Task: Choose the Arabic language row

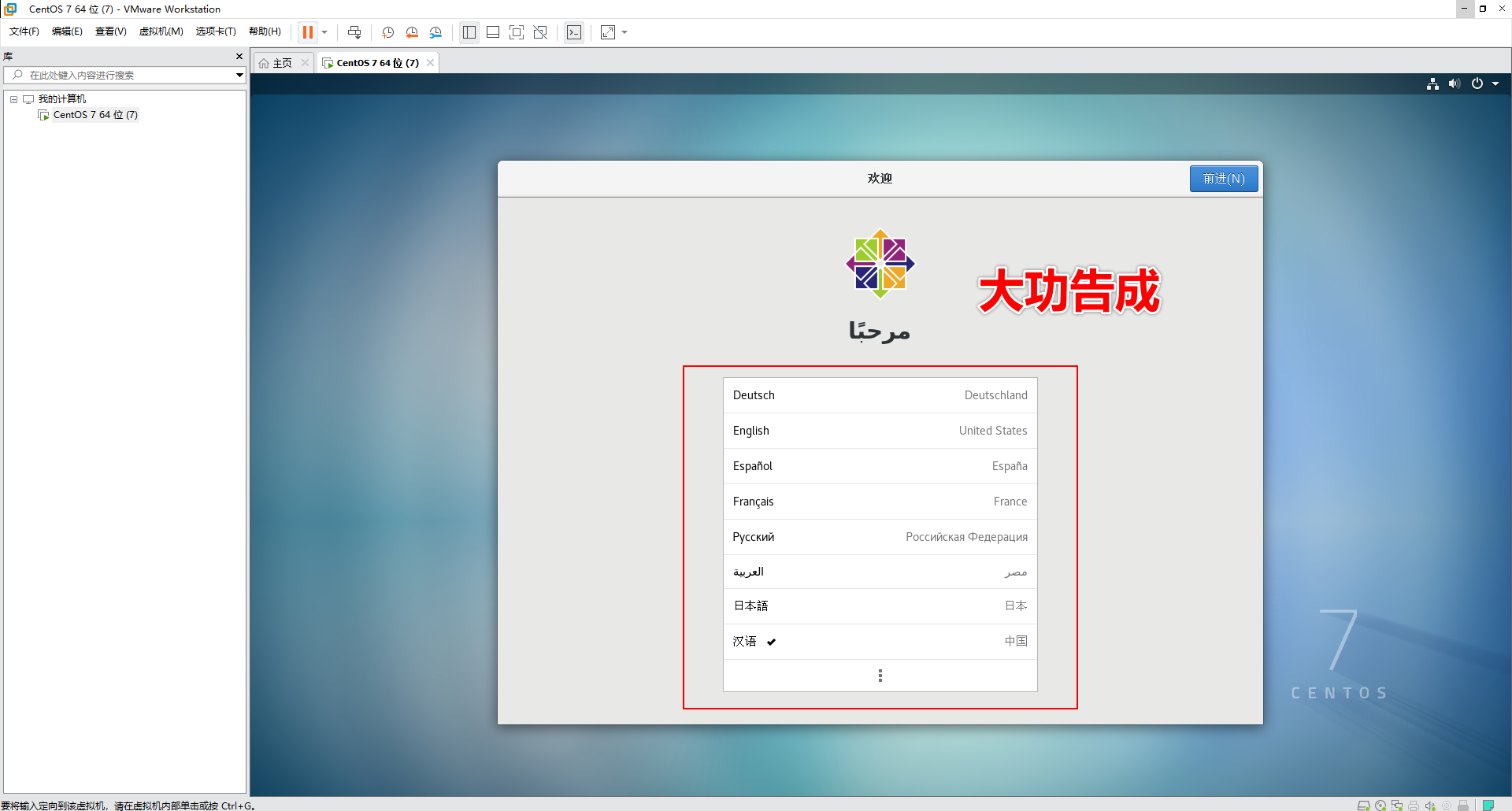Action: (x=880, y=572)
